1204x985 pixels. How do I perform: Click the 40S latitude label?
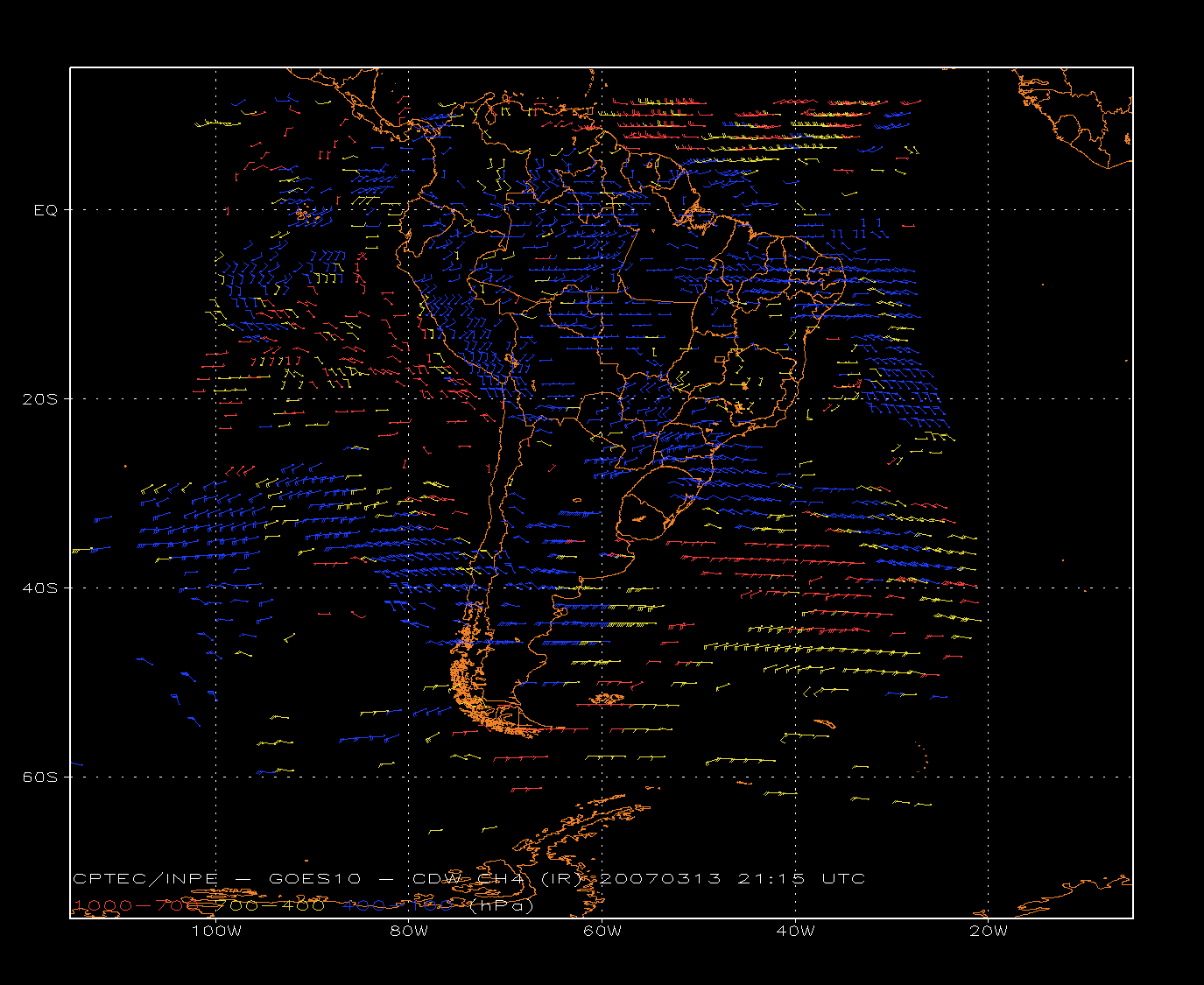[x=40, y=588]
